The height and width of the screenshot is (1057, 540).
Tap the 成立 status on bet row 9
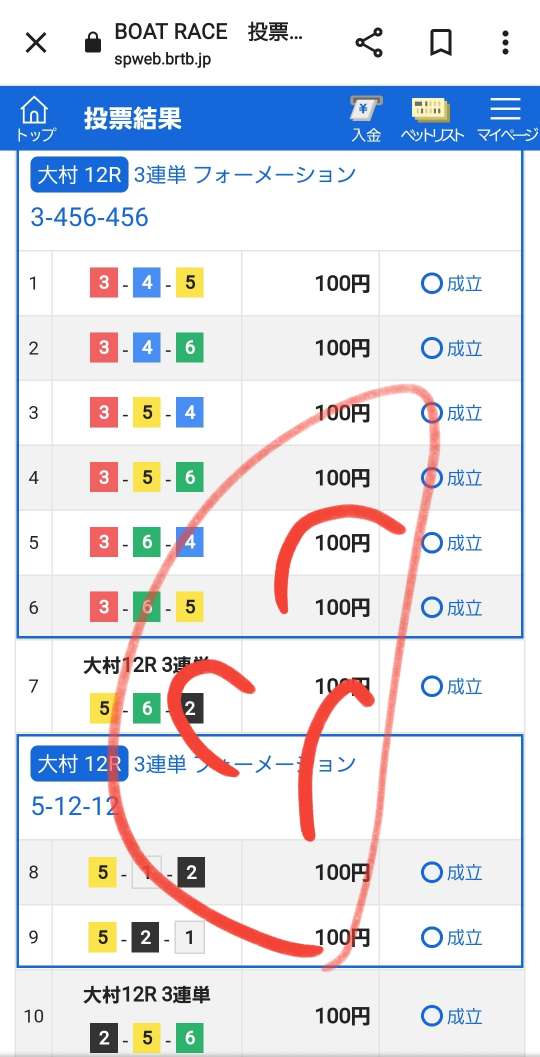[x=451, y=937]
